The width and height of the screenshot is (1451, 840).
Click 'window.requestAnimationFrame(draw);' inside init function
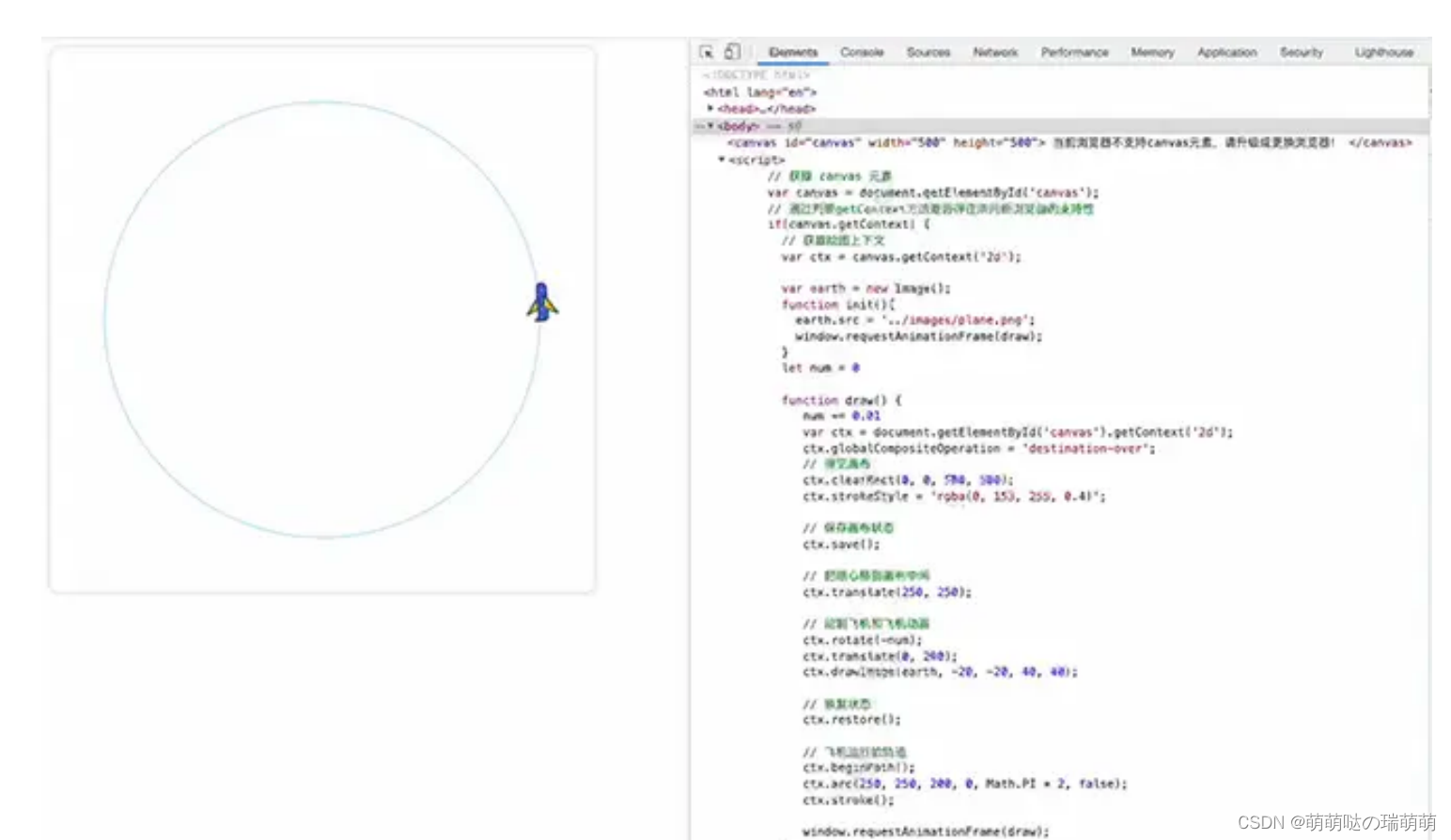[x=918, y=336]
